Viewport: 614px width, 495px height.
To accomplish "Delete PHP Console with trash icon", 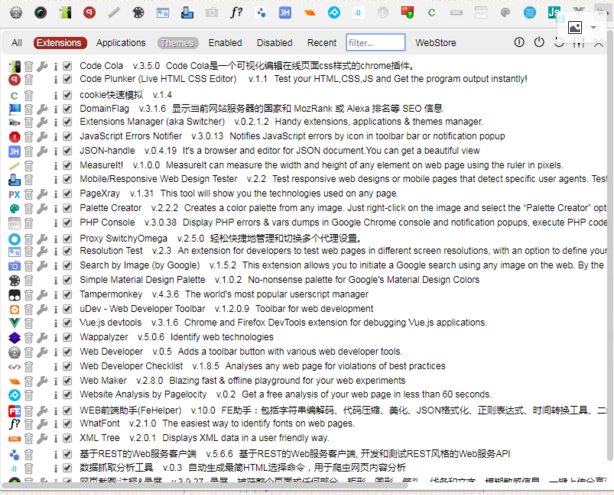I will tap(29, 223).
